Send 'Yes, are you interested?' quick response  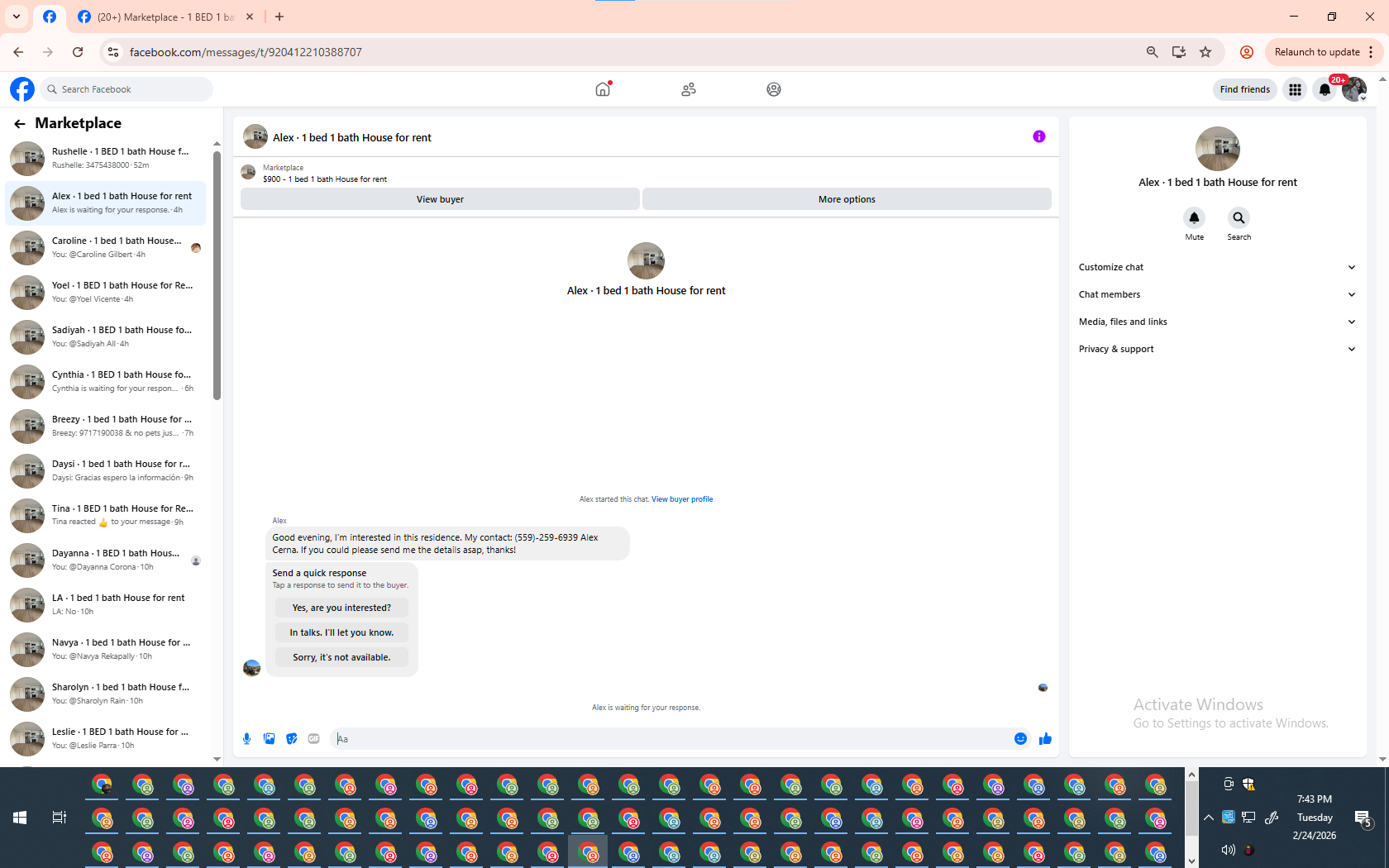(341, 608)
